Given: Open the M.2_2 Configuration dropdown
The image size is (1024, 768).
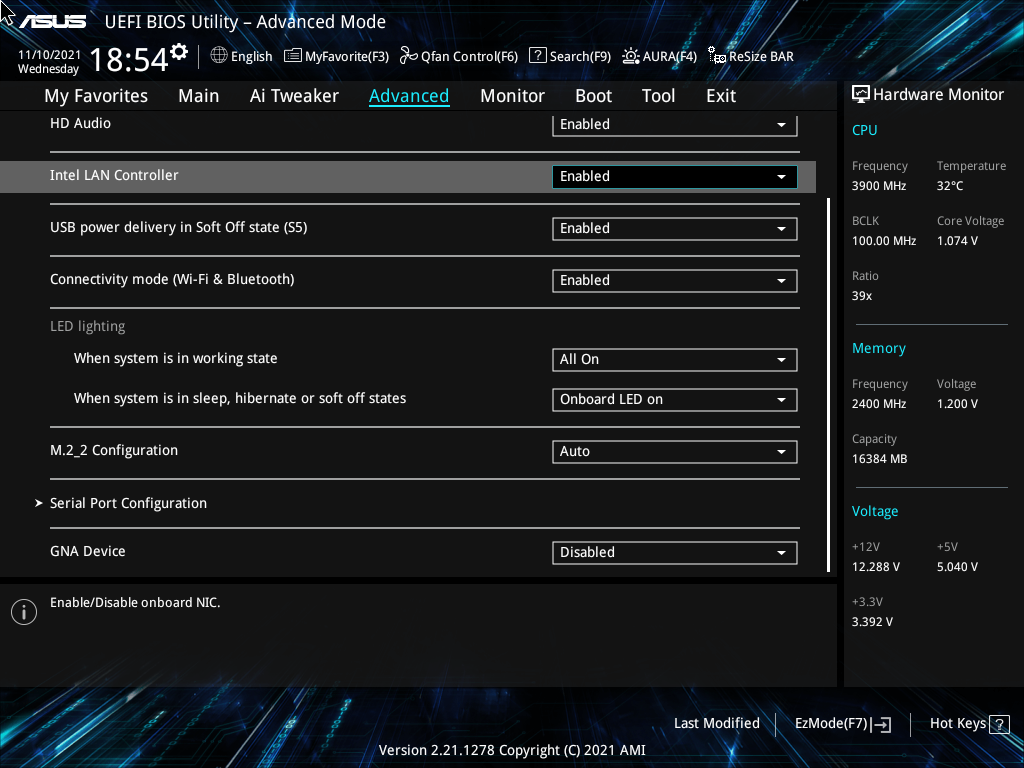Looking at the screenshot, I should pyautogui.click(x=675, y=452).
